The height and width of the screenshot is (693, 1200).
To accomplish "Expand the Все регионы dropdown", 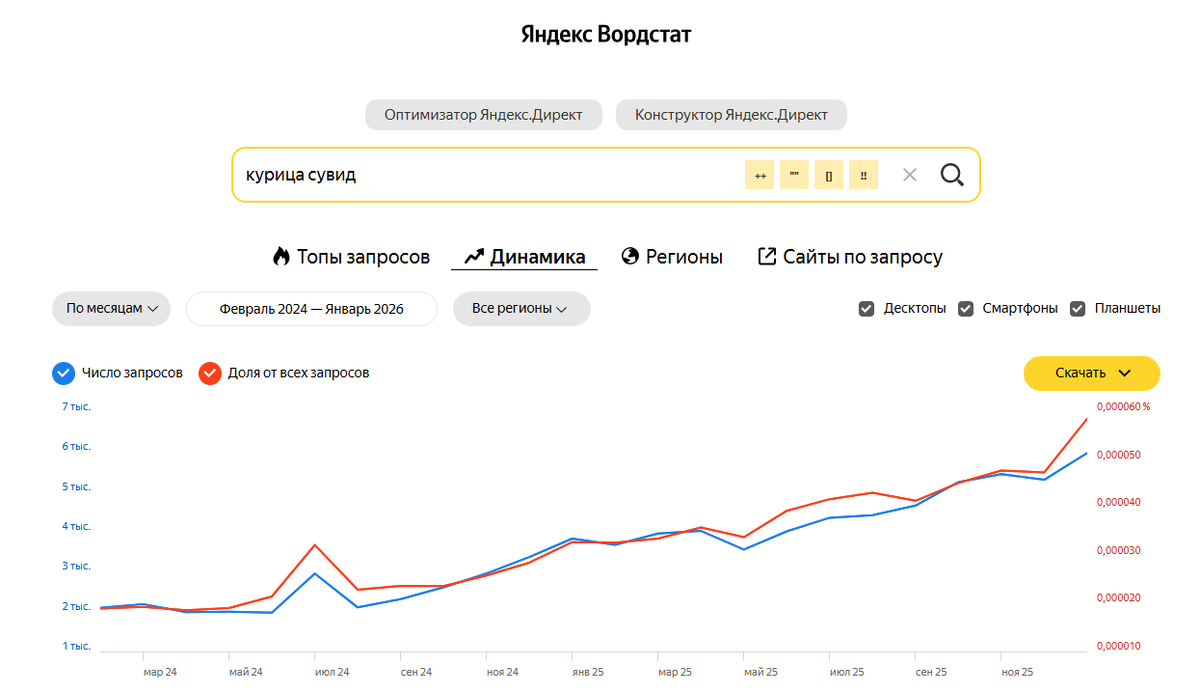I will (x=521, y=308).
